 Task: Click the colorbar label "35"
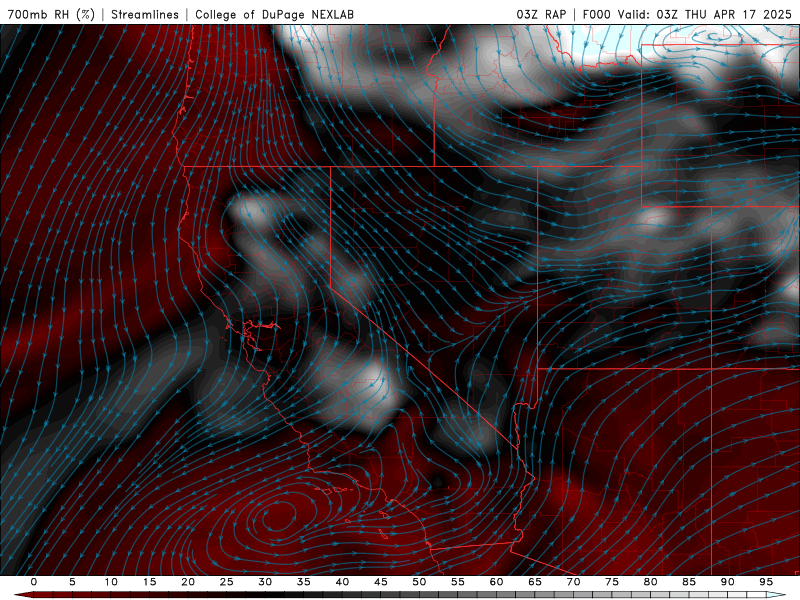pos(304,582)
